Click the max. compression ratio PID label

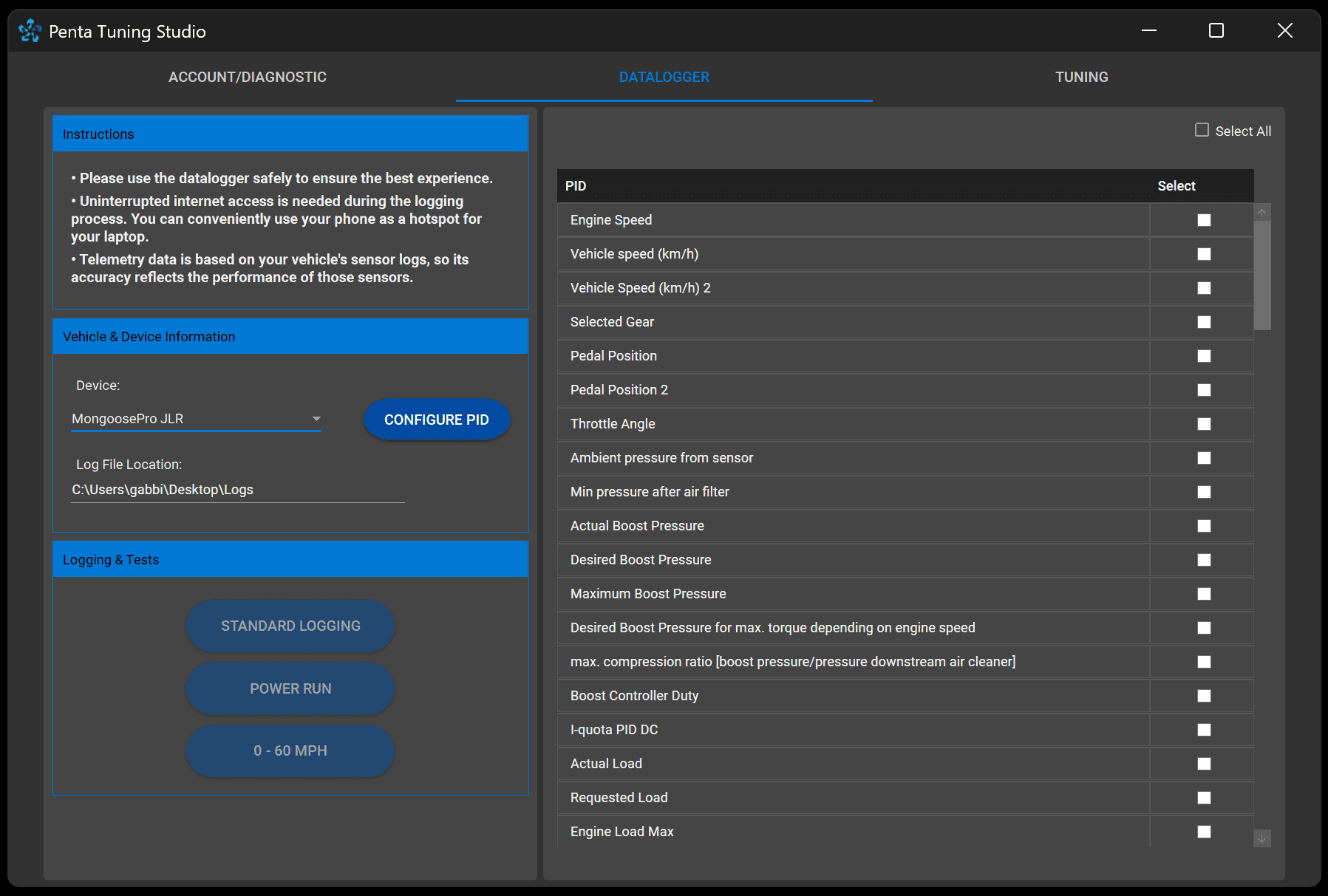(793, 662)
